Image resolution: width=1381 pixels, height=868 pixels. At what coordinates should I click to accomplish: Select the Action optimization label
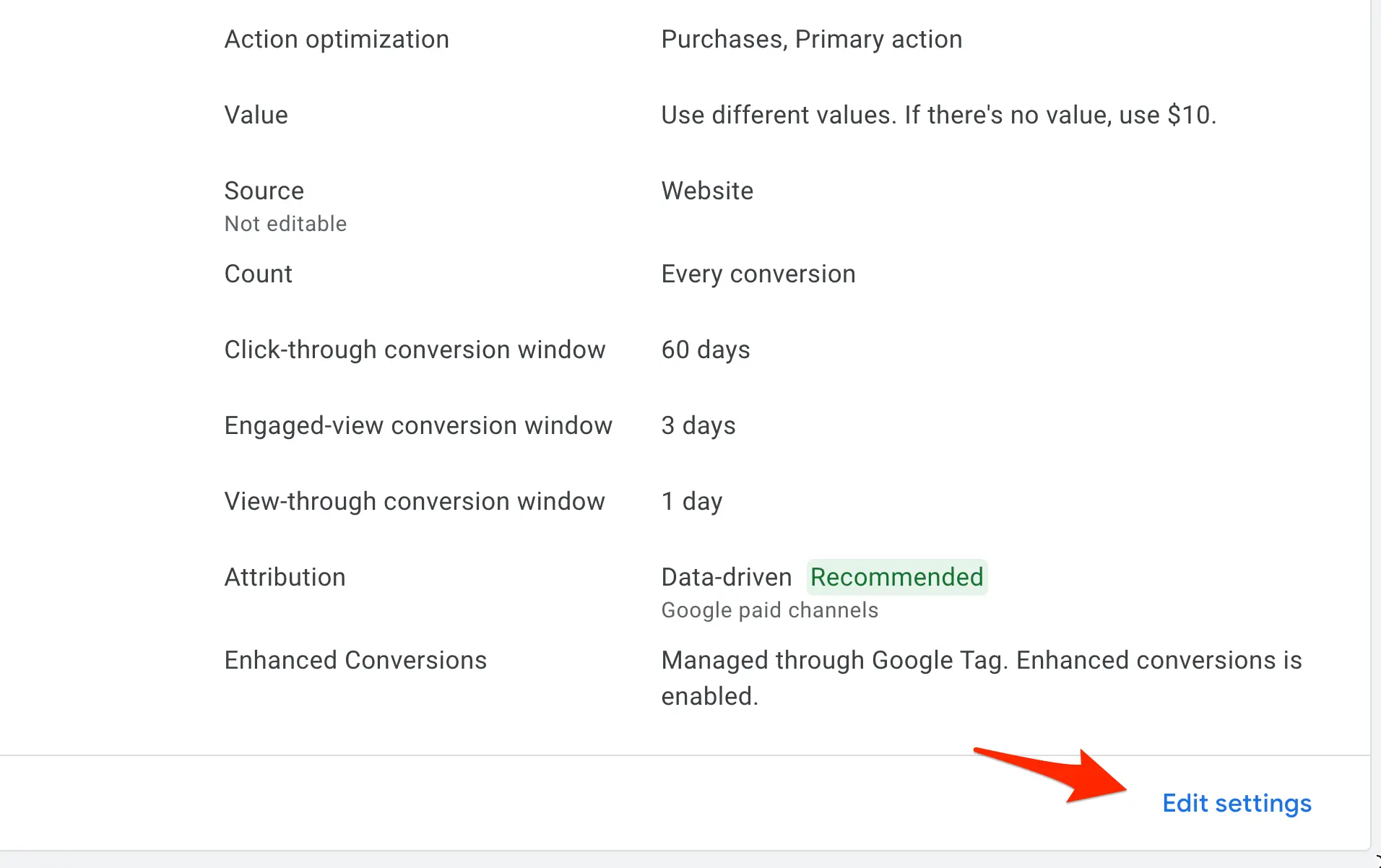[337, 39]
